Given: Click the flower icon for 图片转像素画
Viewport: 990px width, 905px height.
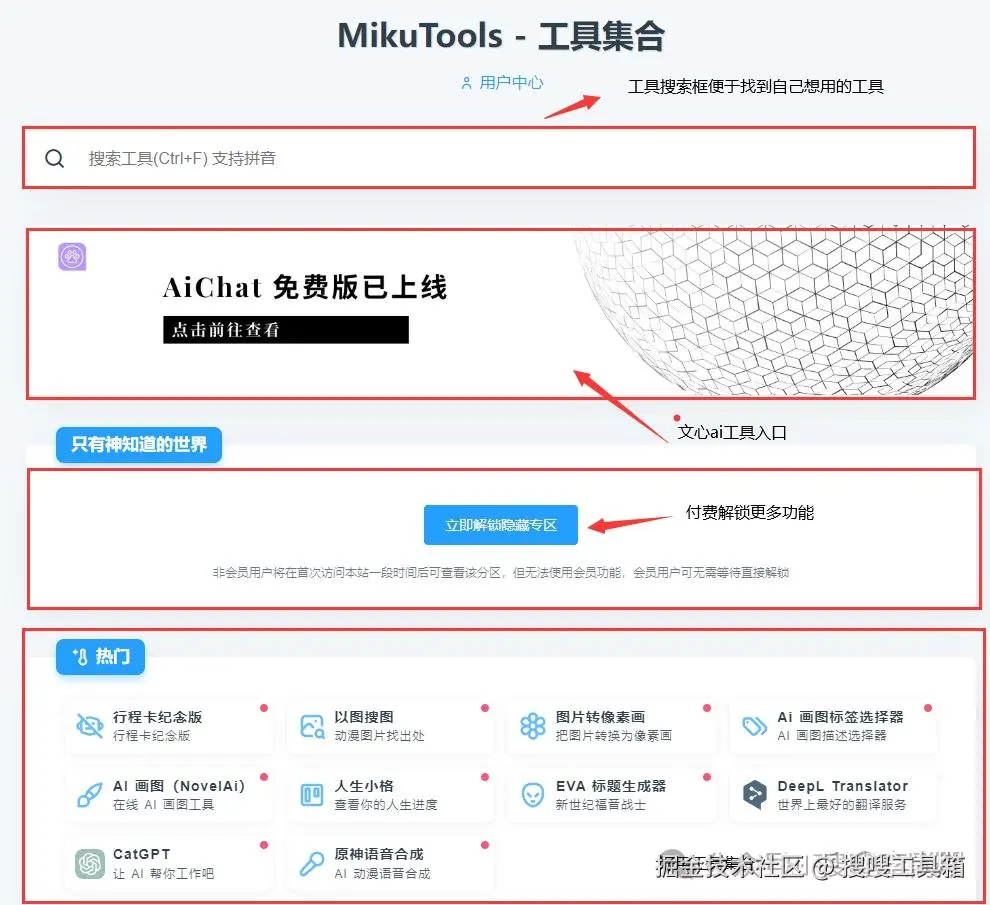Looking at the screenshot, I should 533,726.
